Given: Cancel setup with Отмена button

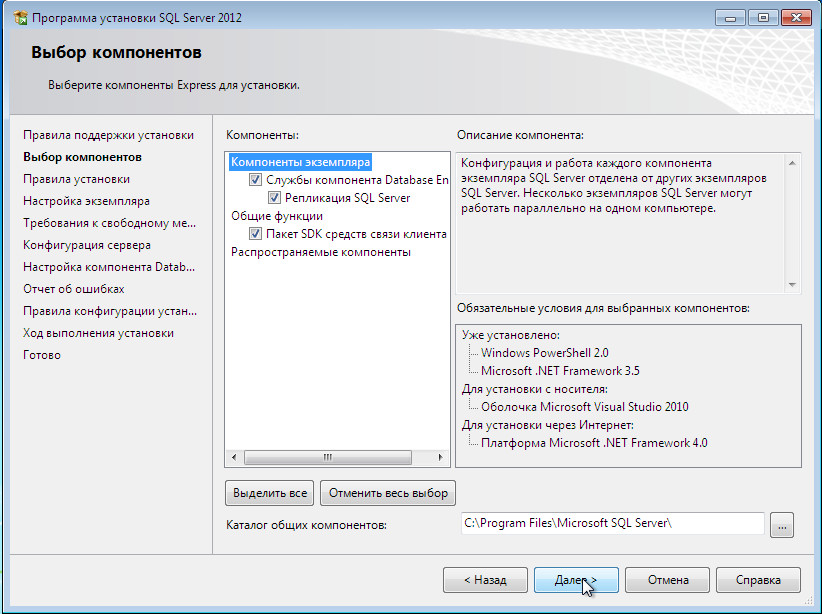Looking at the screenshot, I should click(x=667, y=580).
